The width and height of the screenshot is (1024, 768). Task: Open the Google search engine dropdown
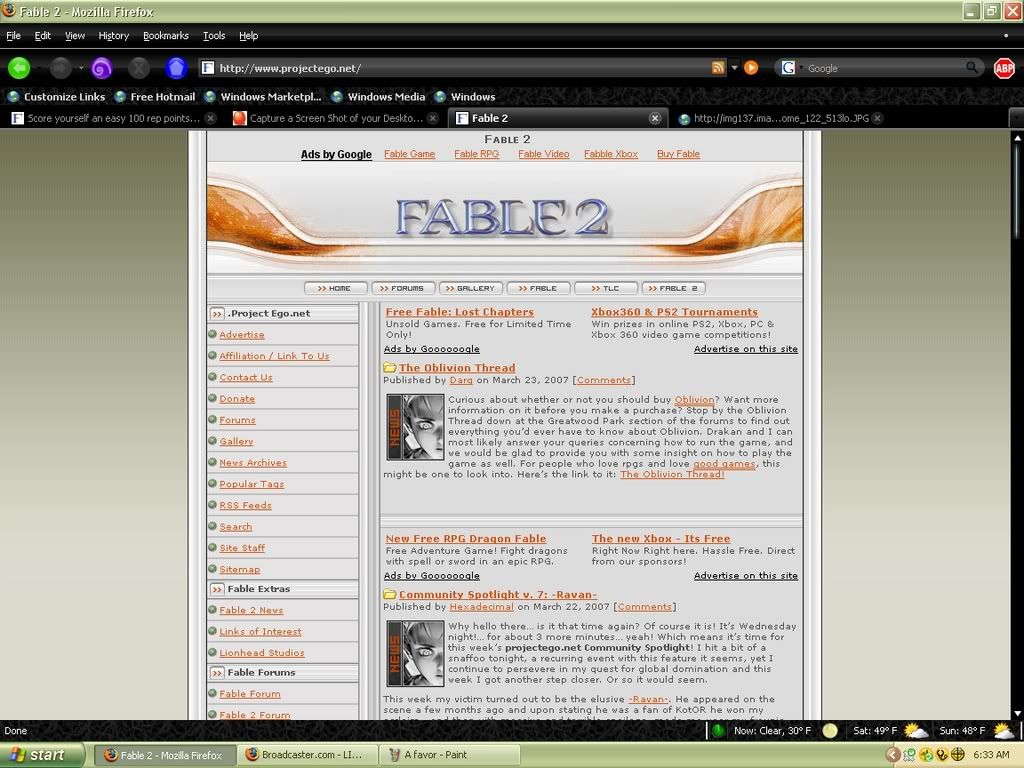point(792,68)
